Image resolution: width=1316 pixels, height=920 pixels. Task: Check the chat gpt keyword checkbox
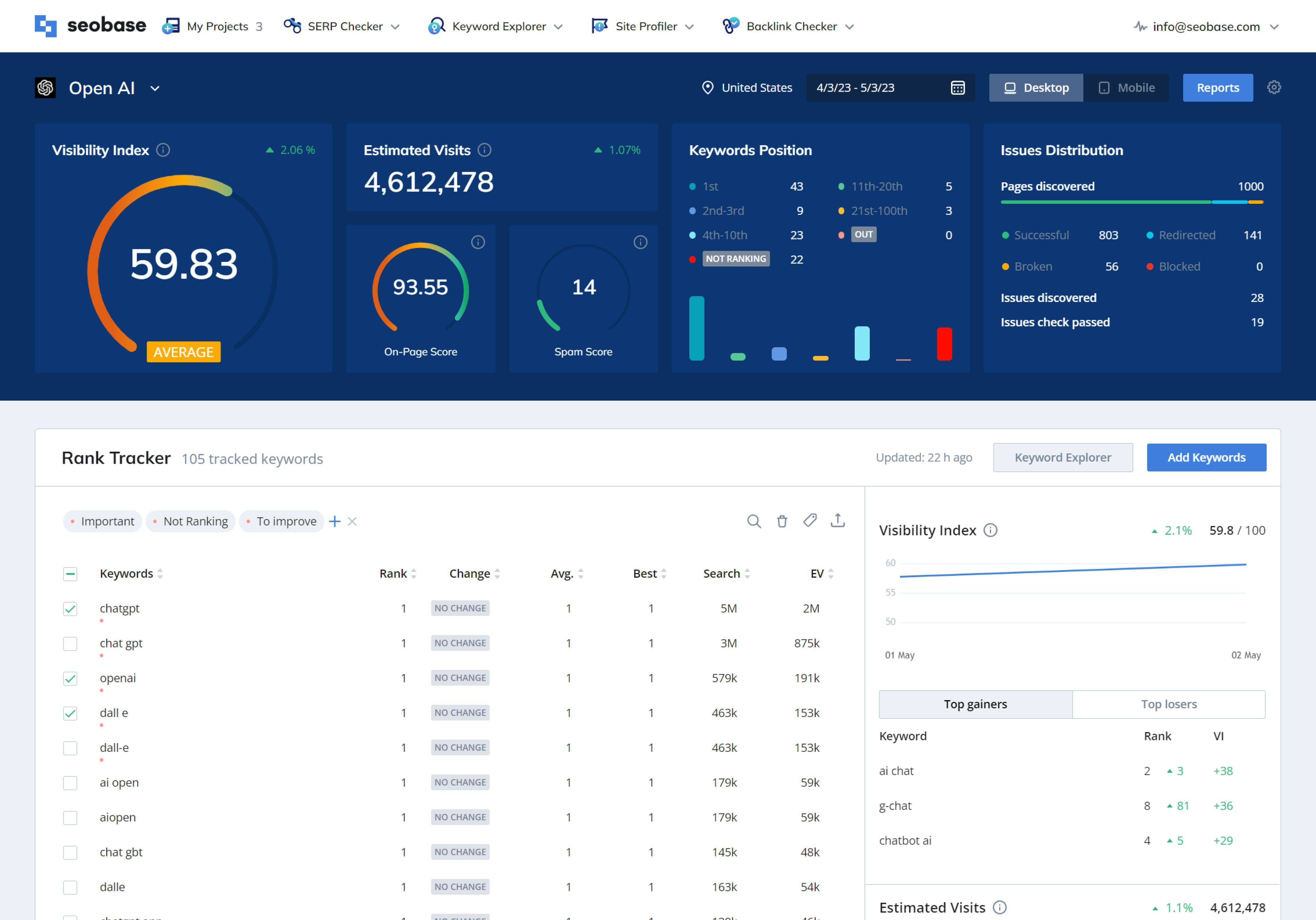click(x=70, y=643)
